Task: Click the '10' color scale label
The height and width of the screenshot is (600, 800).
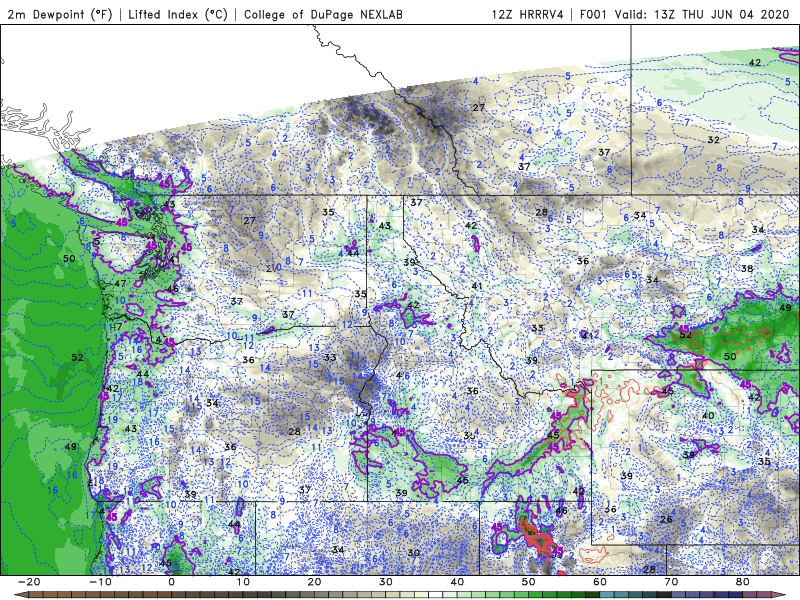Action: pos(243,582)
